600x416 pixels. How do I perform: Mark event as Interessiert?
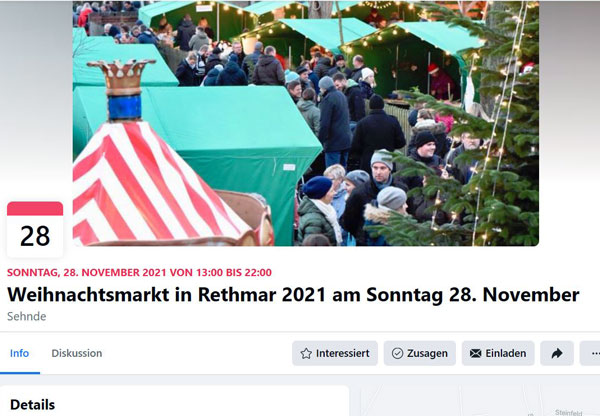pos(335,353)
